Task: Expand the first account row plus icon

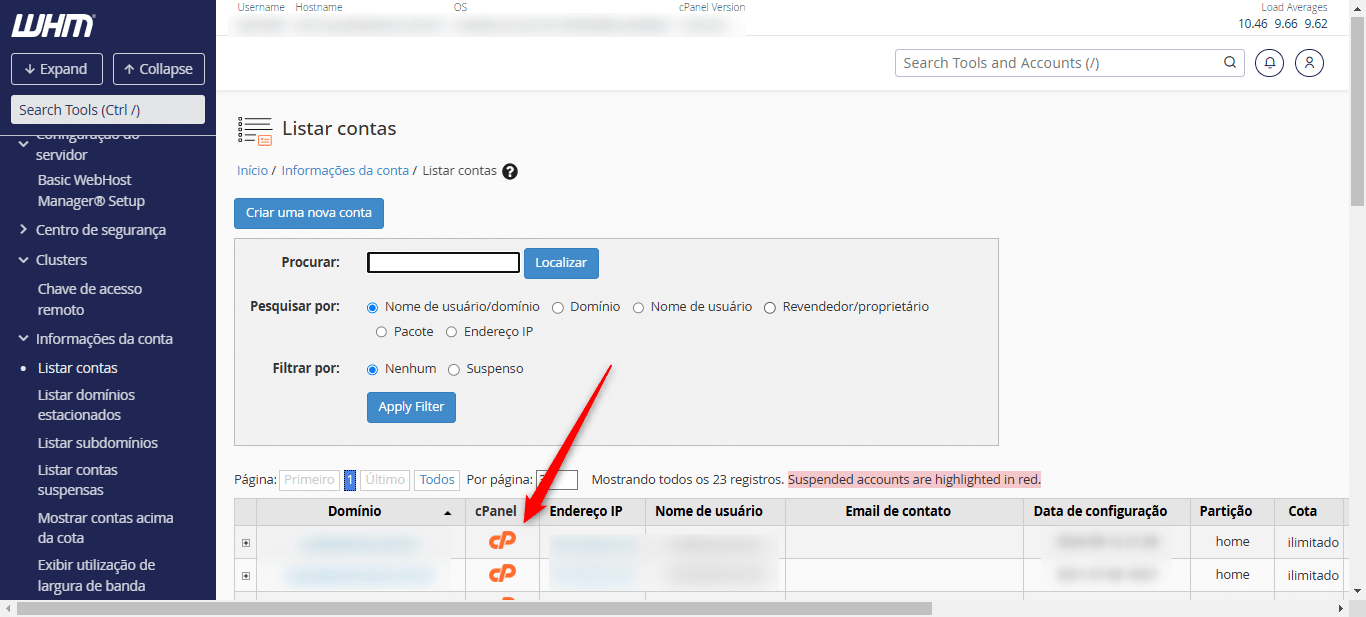Action: (246, 543)
